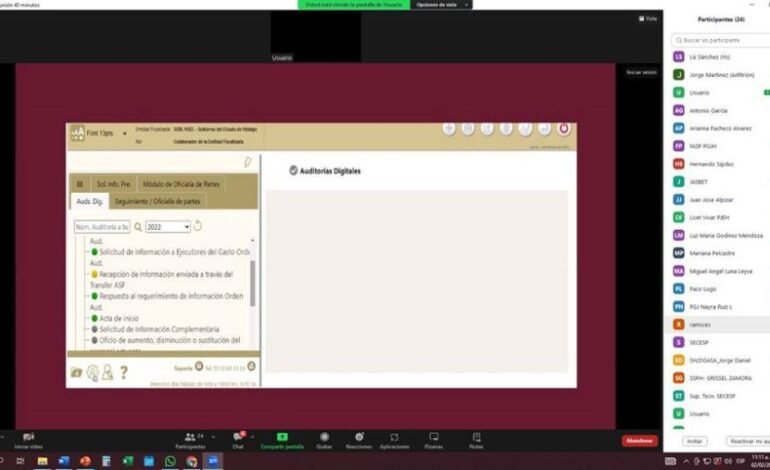Click the magnifier search icon beside audit number

(x=138, y=227)
